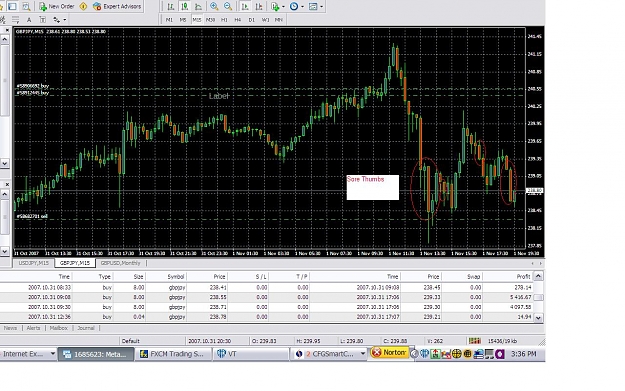Open the Norton taskbar button
The image size is (625, 391).
click(x=389, y=353)
